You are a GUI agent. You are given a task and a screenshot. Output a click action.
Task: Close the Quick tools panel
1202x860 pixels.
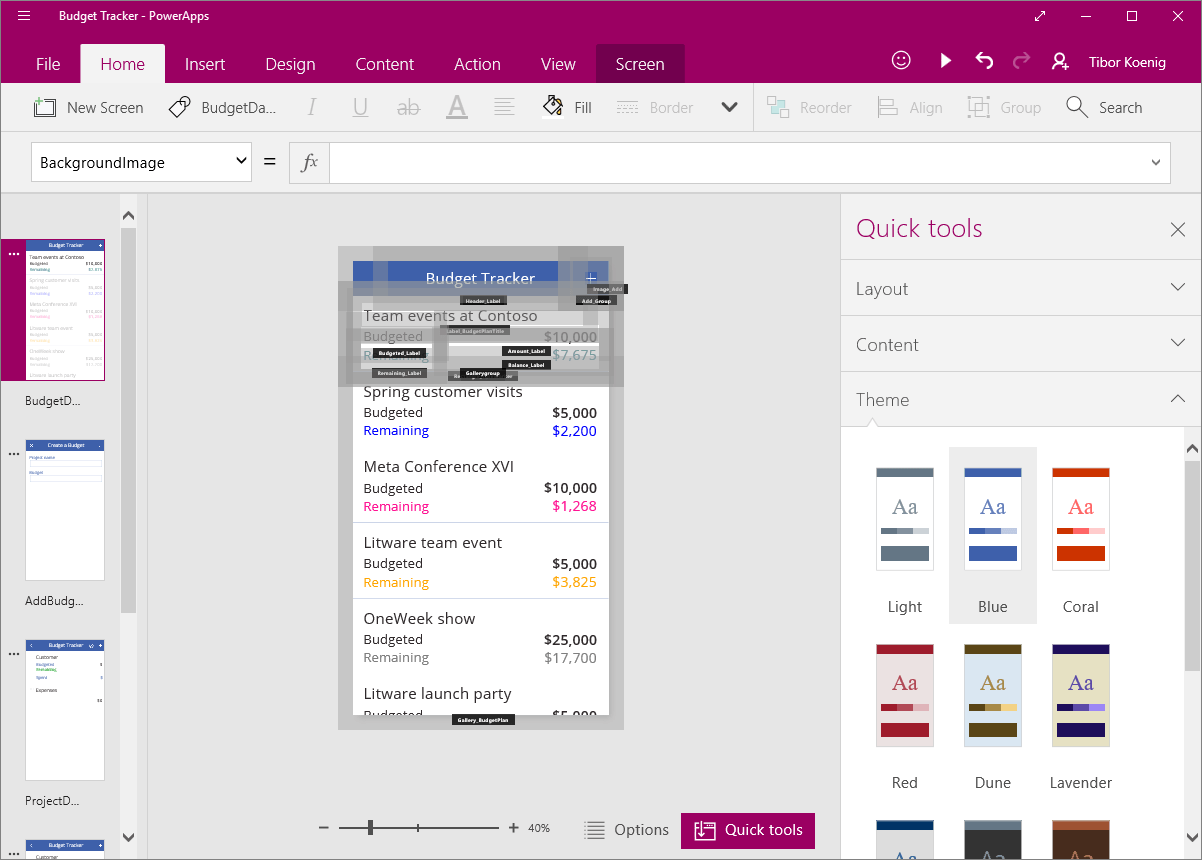point(1178,230)
